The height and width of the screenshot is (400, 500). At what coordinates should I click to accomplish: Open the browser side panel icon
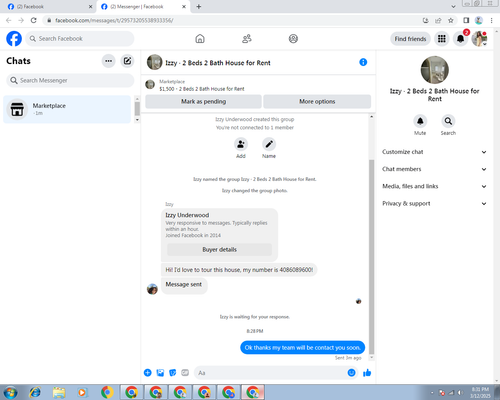click(466, 20)
